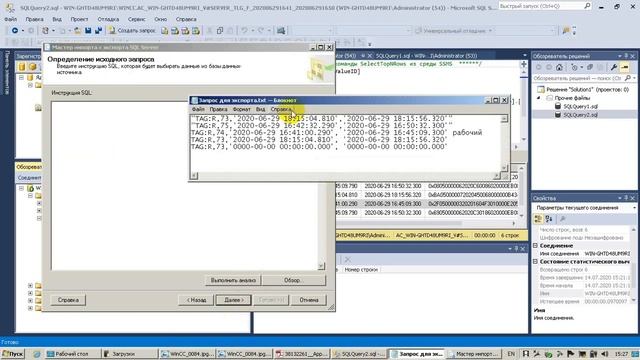640x360 pixels.
Task: Click the Выполнить анализ button
Action: (x=233, y=280)
